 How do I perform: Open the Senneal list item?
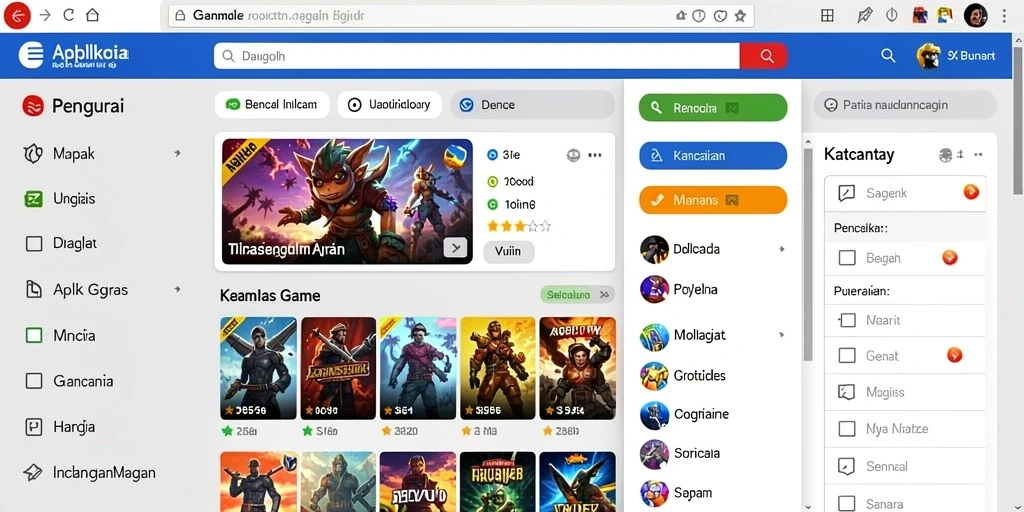pyautogui.click(x=905, y=466)
